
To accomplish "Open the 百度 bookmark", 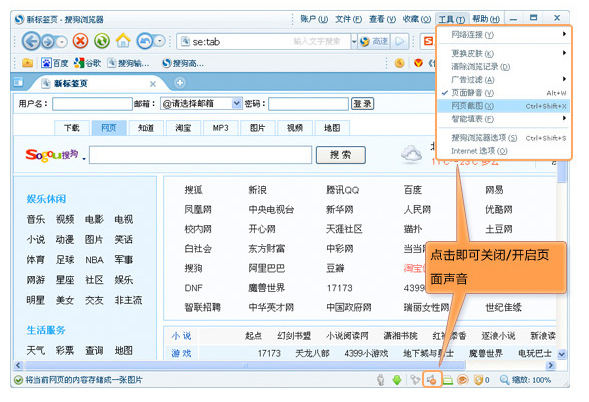I will [55, 63].
